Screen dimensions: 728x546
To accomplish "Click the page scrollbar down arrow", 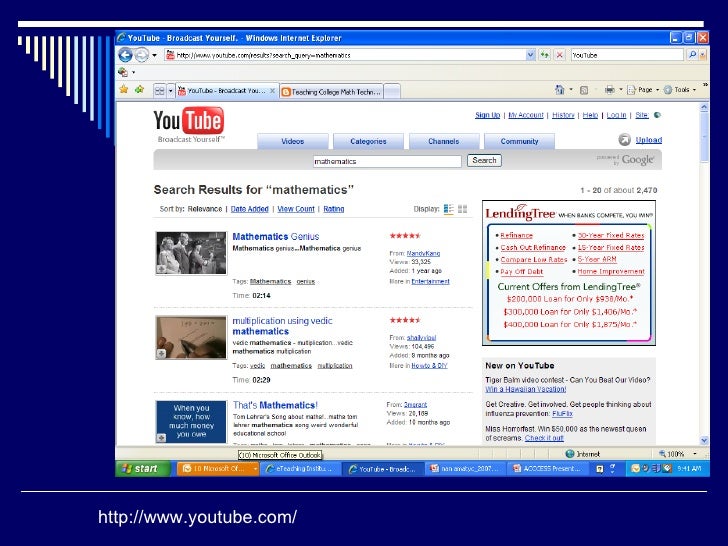I will (704, 440).
